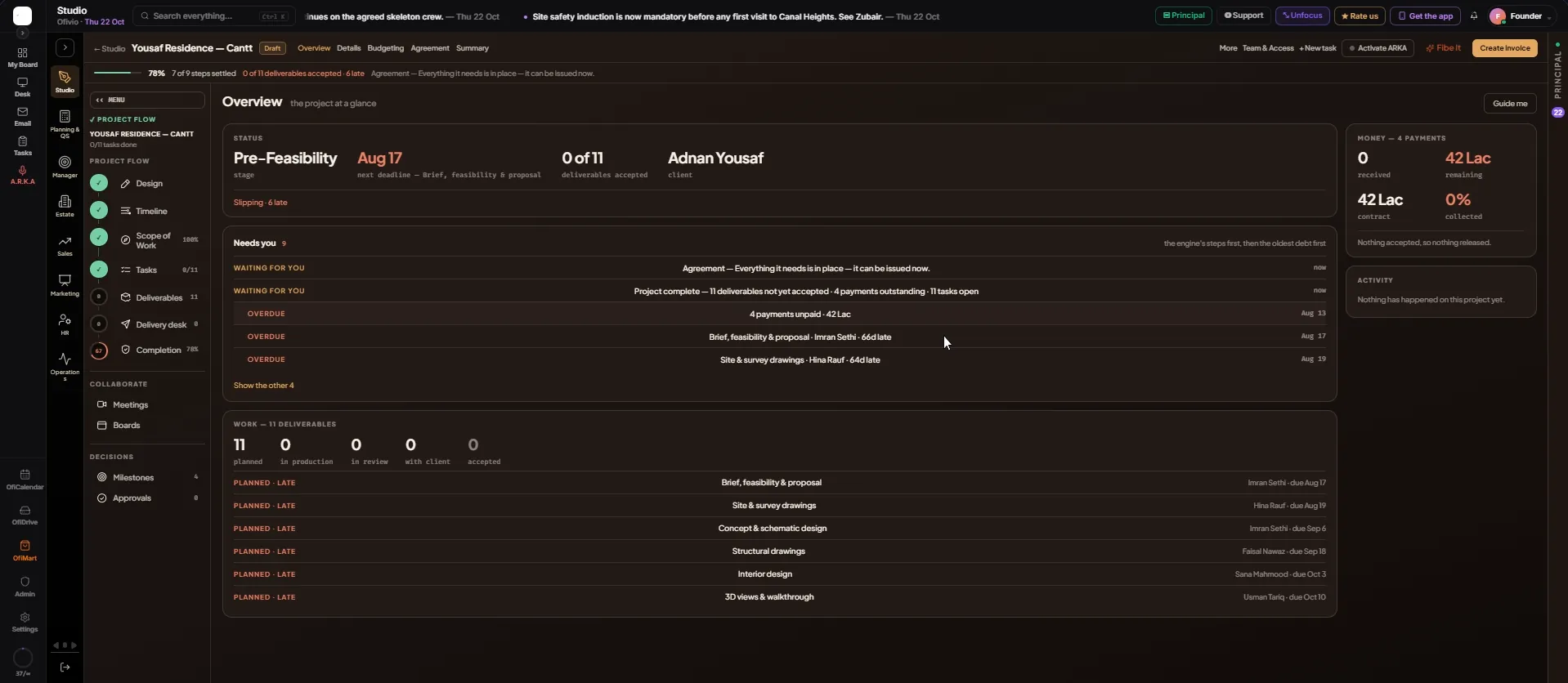This screenshot has height=683, width=1568.
Task: Open the Operations module
Action: click(x=65, y=367)
